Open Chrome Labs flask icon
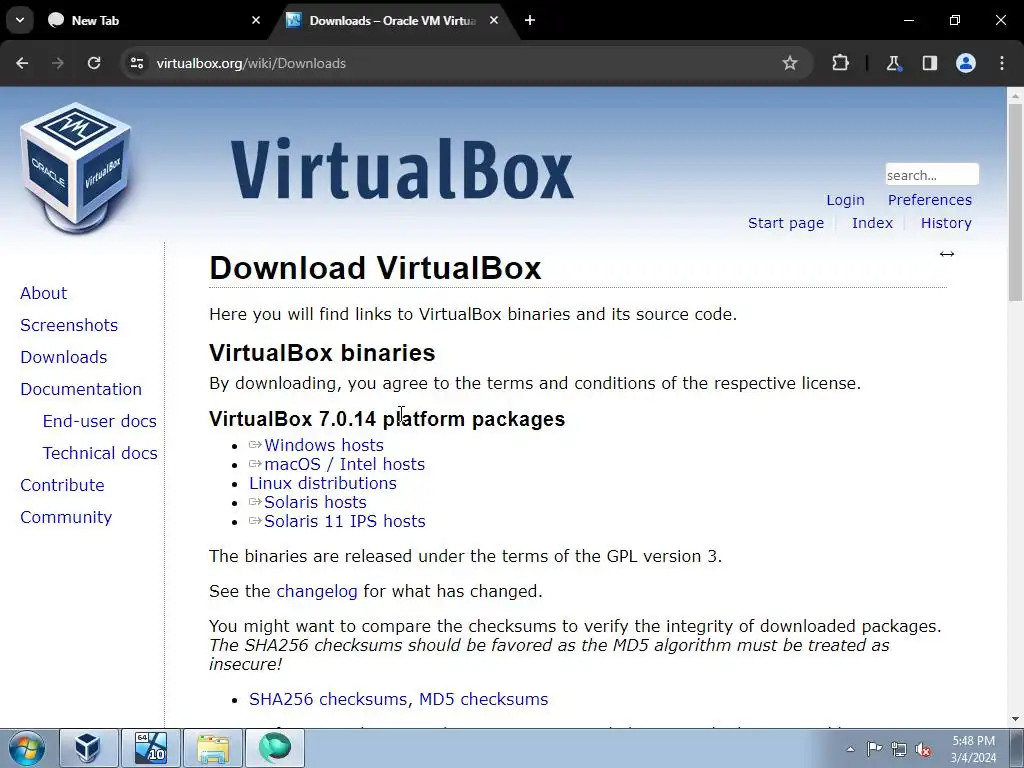This screenshot has width=1024, height=768. pos(893,63)
